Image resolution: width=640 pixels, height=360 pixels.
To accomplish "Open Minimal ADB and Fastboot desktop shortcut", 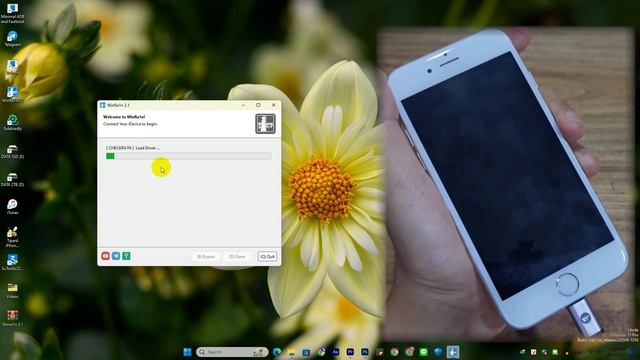I will pyautogui.click(x=12, y=13).
